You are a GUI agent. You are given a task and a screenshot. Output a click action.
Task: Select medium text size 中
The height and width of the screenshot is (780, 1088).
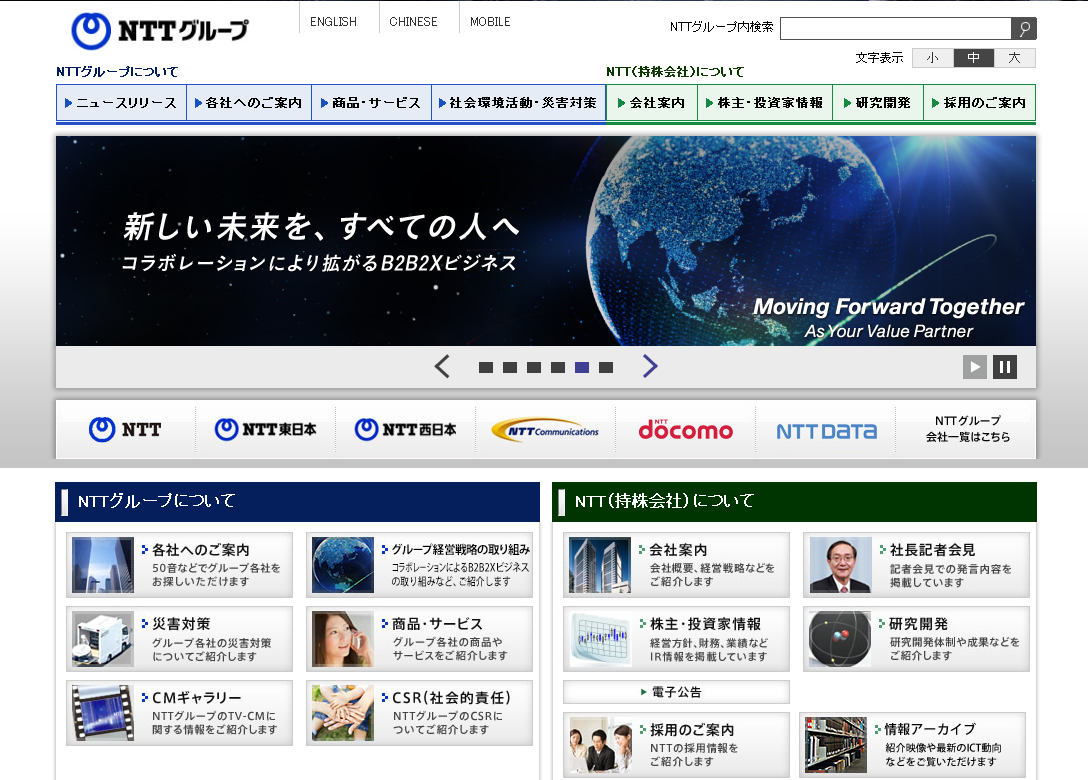click(974, 58)
